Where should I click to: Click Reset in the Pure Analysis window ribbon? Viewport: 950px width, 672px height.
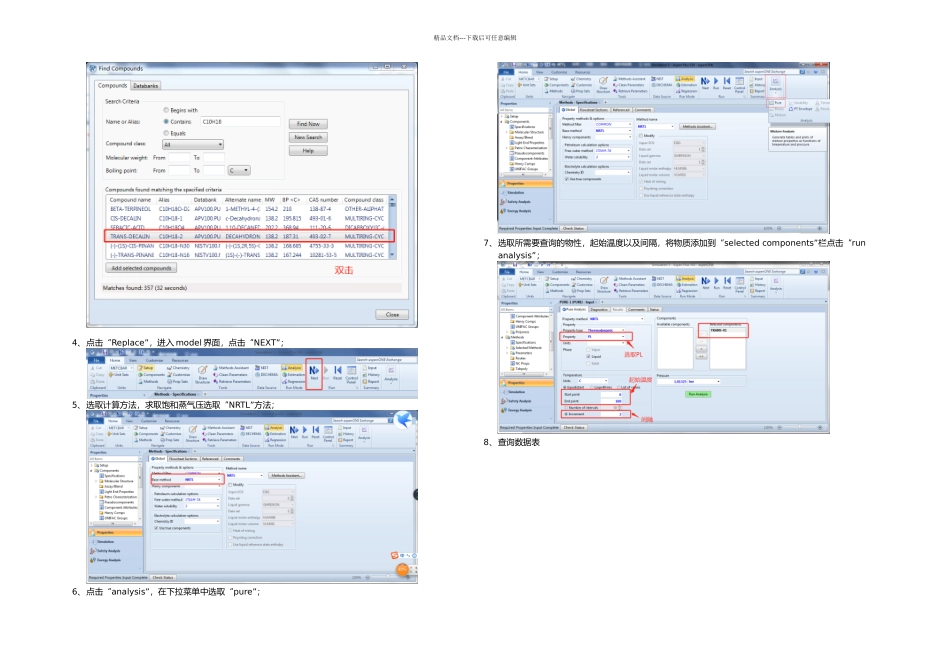[x=727, y=283]
